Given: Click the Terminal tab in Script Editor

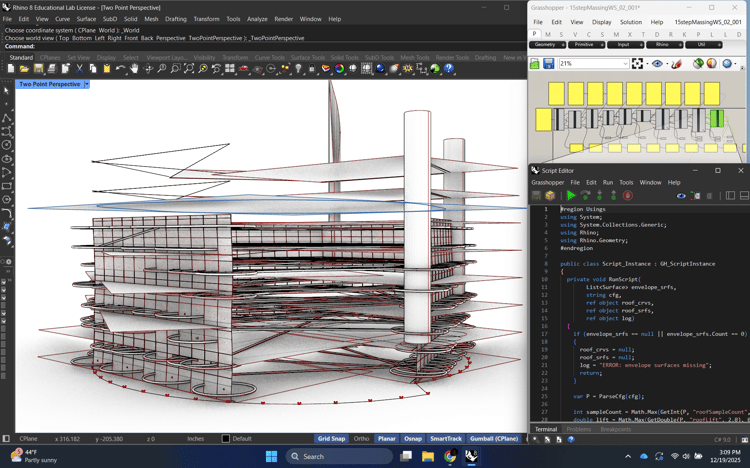Looking at the screenshot, I should pos(546,429).
